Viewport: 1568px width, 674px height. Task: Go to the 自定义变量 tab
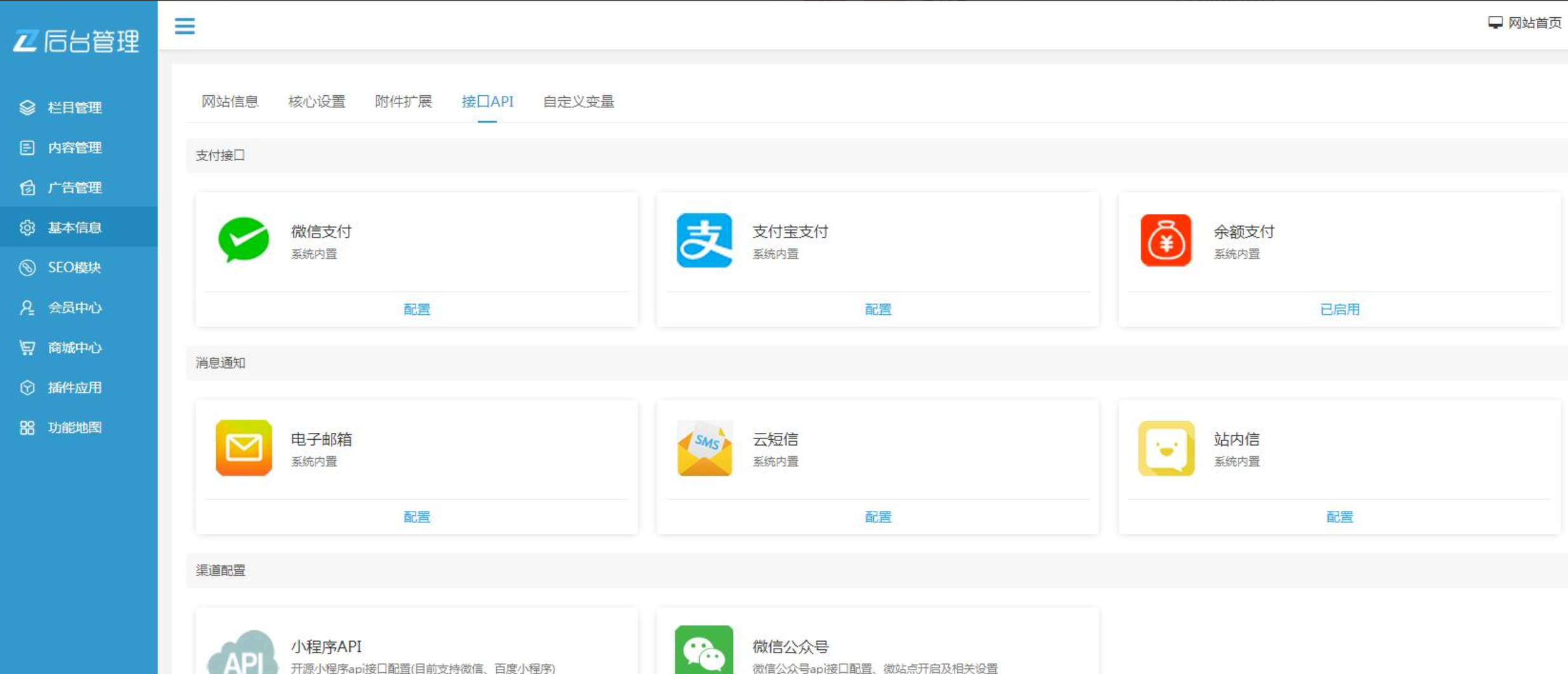coord(579,102)
